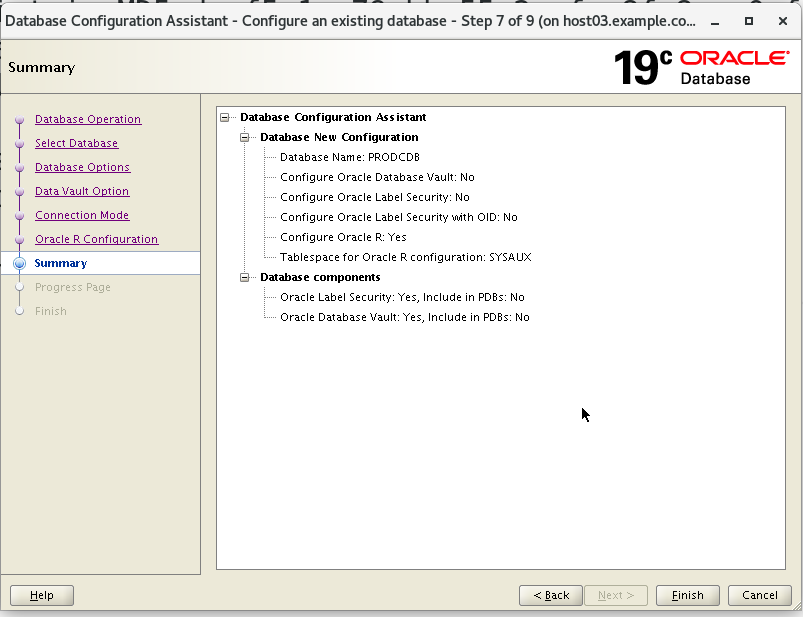Select Configure Oracle Label Security: No row
Screen dimensions: 803x617
point(375,197)
